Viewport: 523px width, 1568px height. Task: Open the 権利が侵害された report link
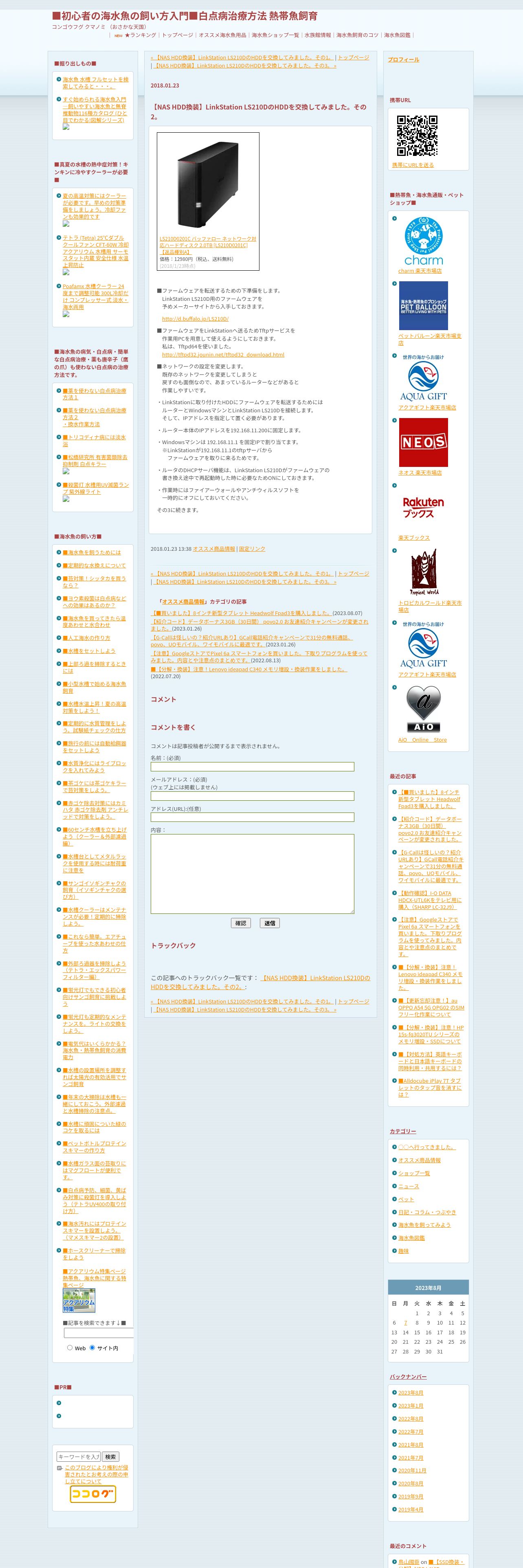coord(96,1474)
